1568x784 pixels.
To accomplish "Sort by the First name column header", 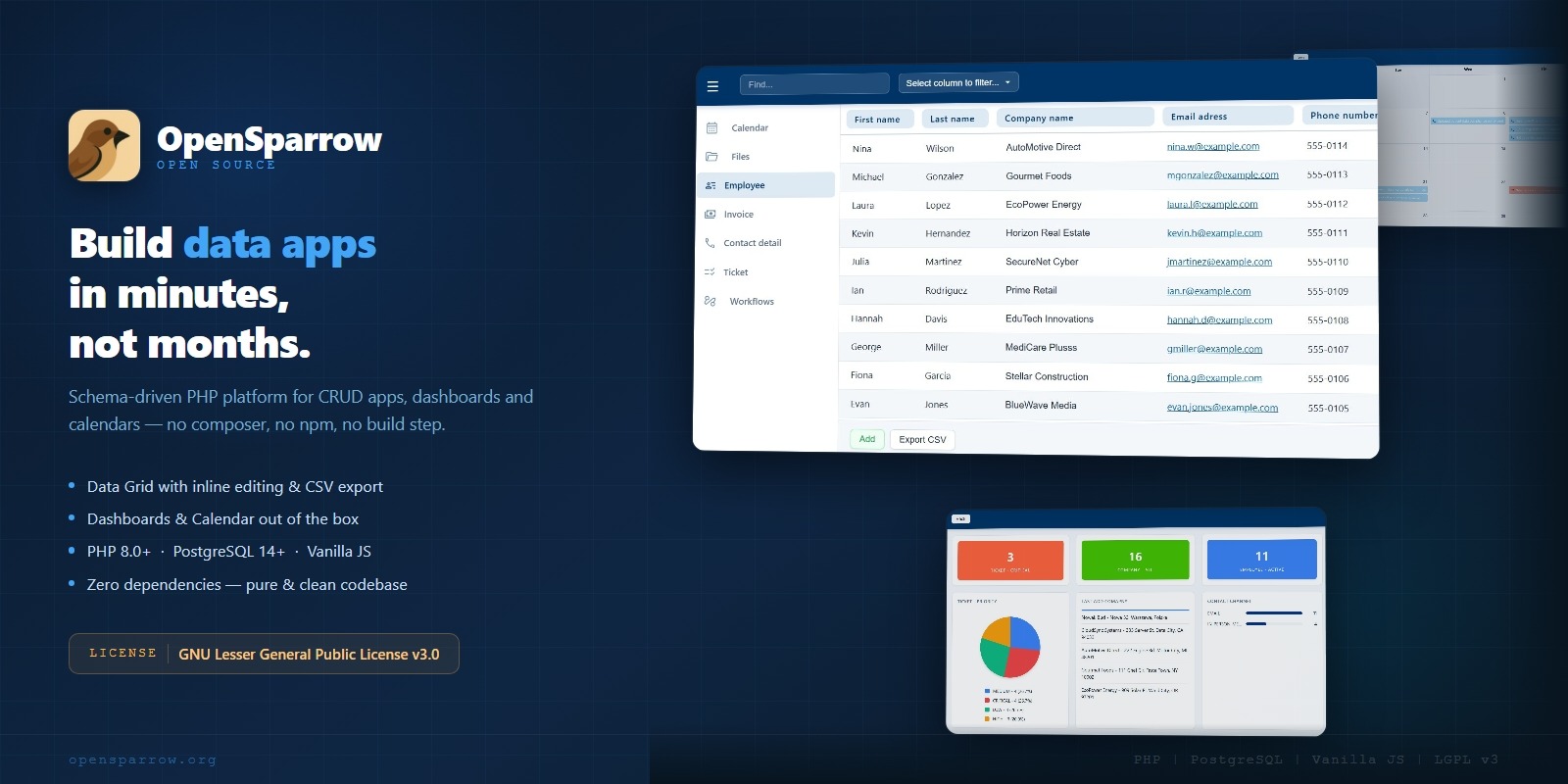I will coord(878,120).
